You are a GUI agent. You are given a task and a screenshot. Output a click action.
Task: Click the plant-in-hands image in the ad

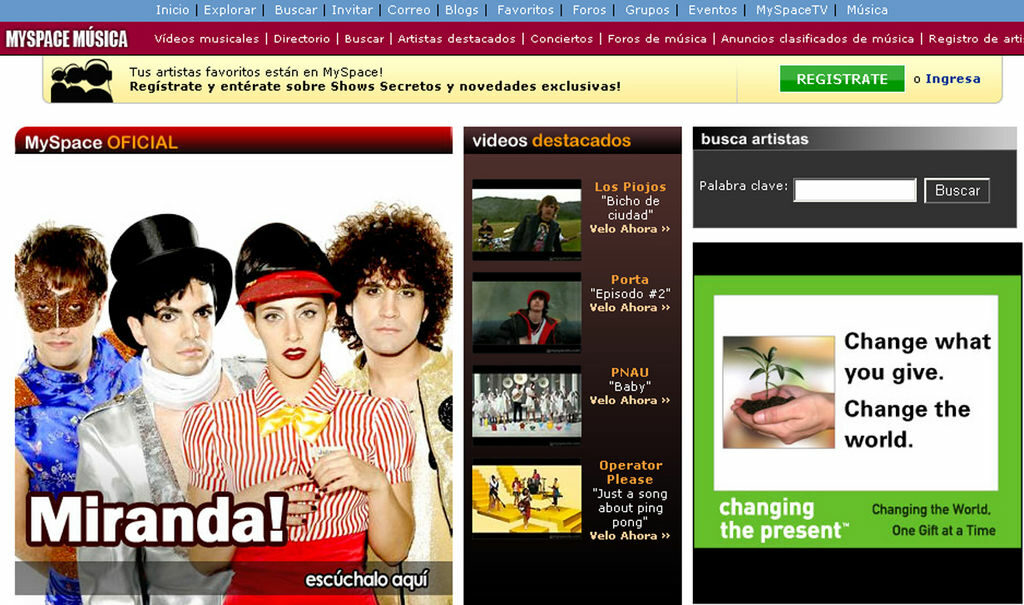pyautogui.click(x=778, y=391)
